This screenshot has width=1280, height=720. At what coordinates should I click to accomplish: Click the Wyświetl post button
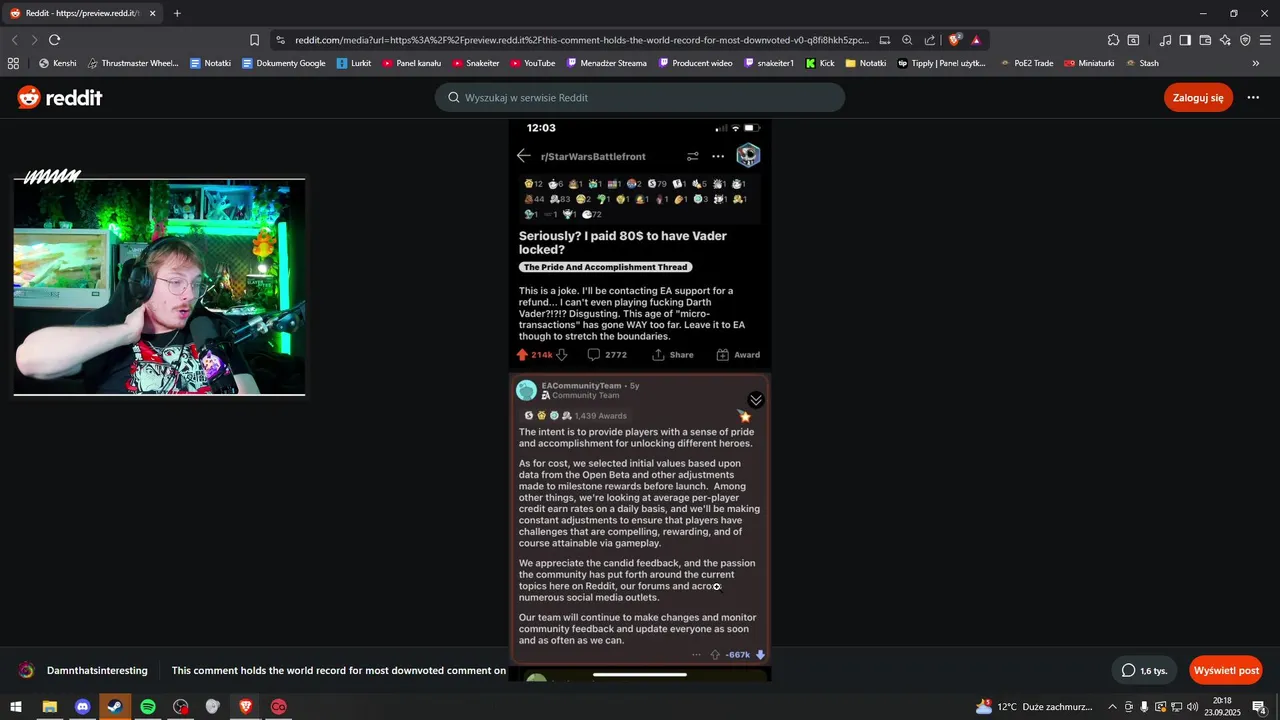pos(1226,670)
